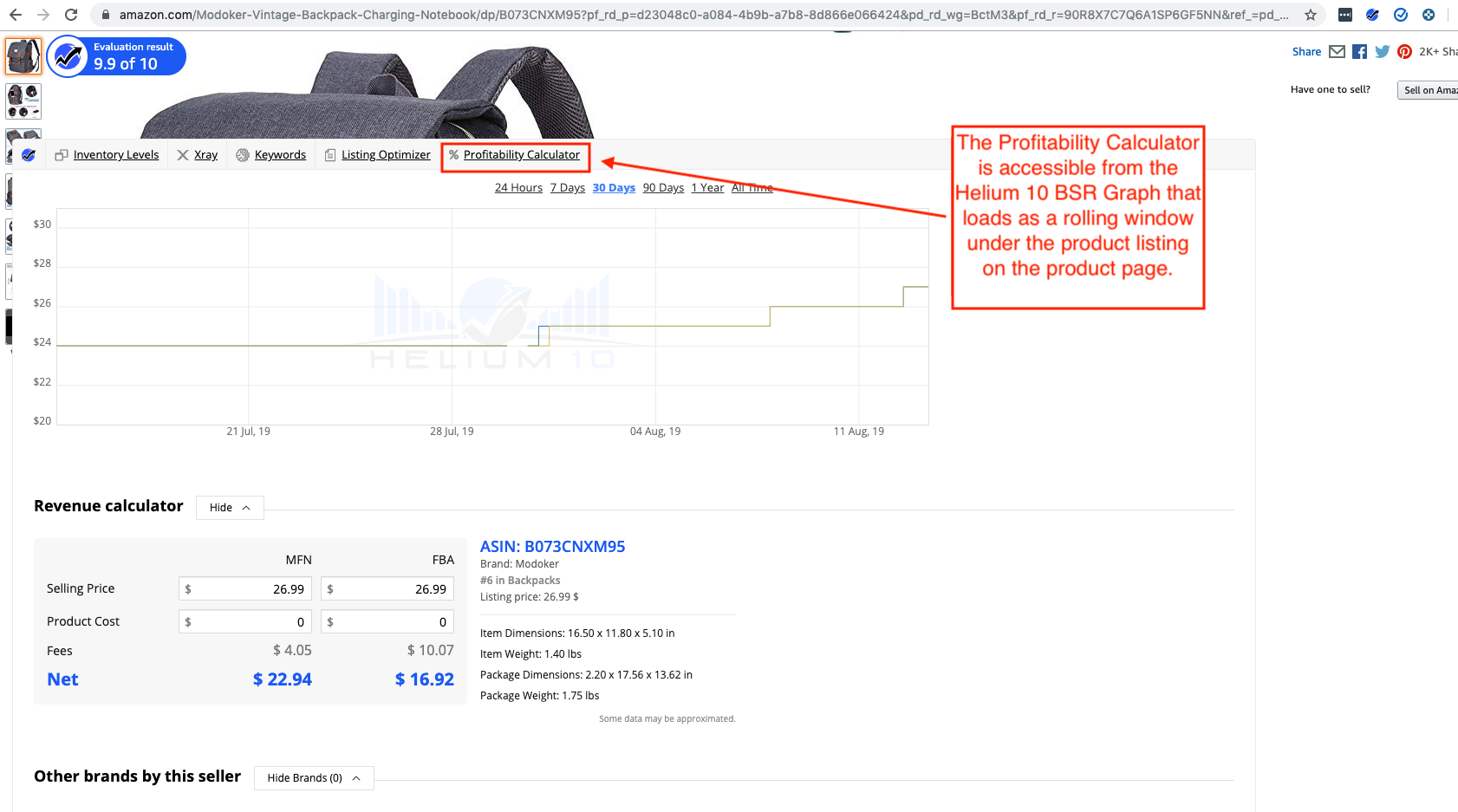Open the Xray tool from the Helium 10 toolbar
Screen dimensions: 1458x812
(x=197, y=154)
